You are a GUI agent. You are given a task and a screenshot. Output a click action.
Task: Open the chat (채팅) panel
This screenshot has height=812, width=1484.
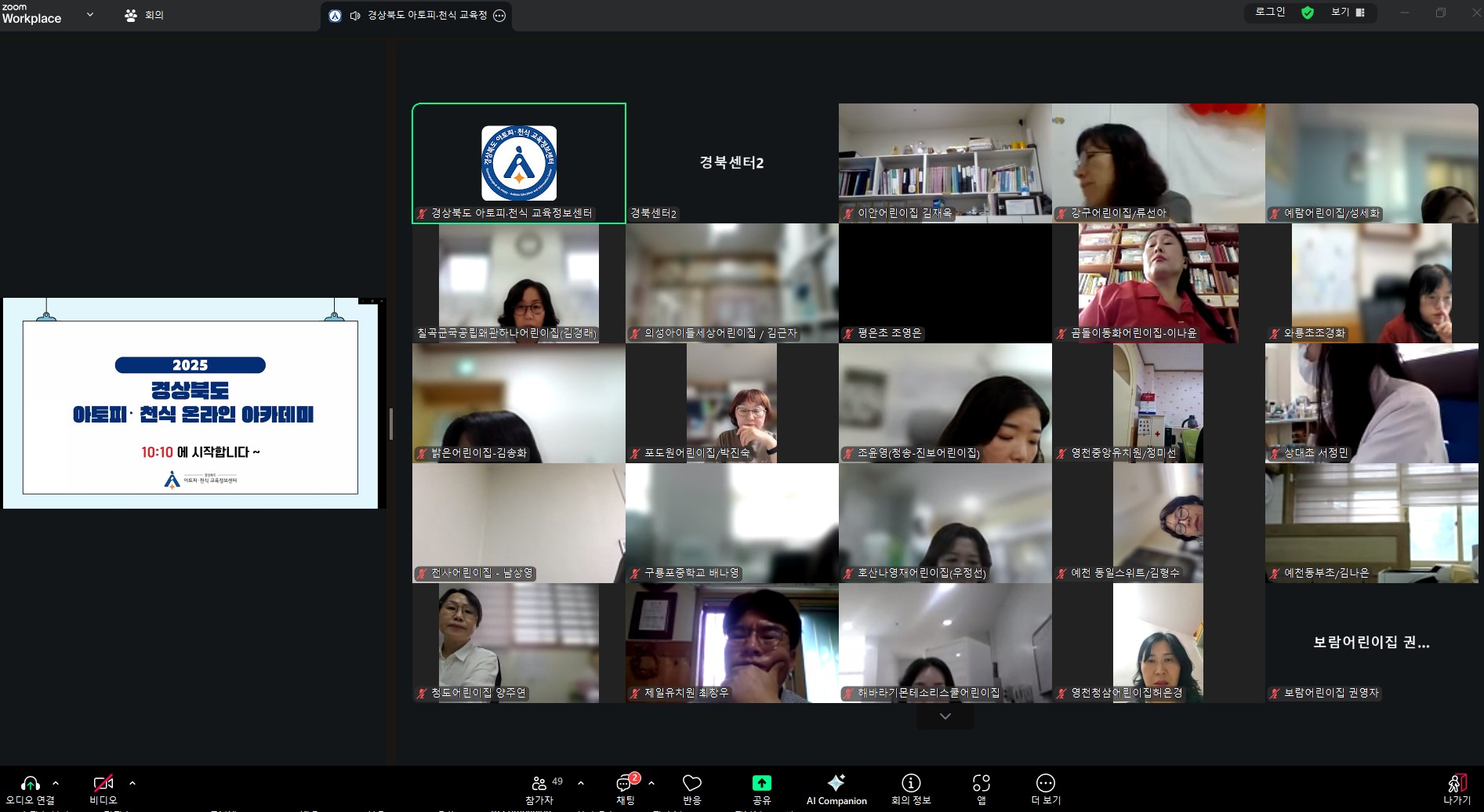click(625, 788)
